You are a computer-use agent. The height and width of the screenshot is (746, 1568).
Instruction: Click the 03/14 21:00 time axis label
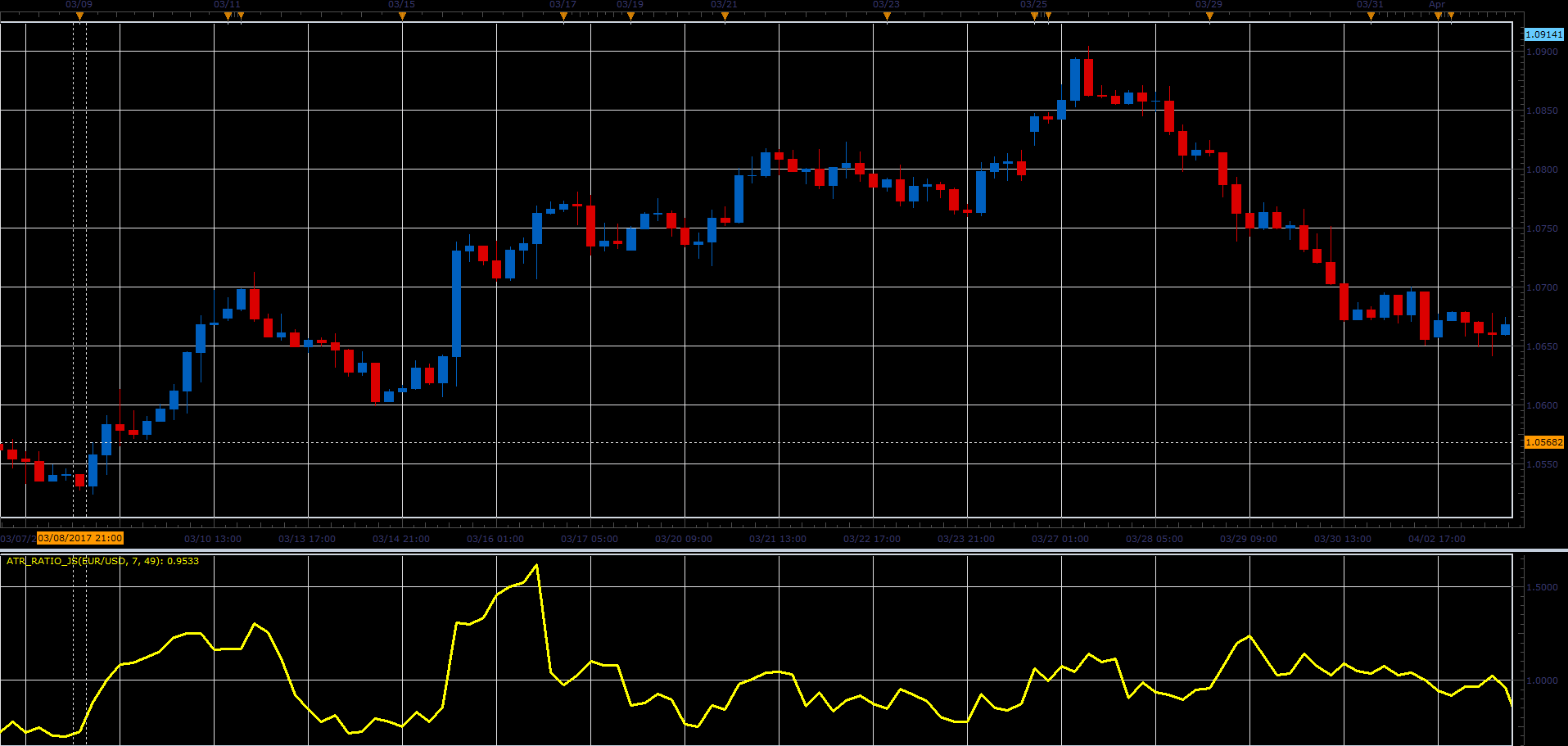point(401,539)
